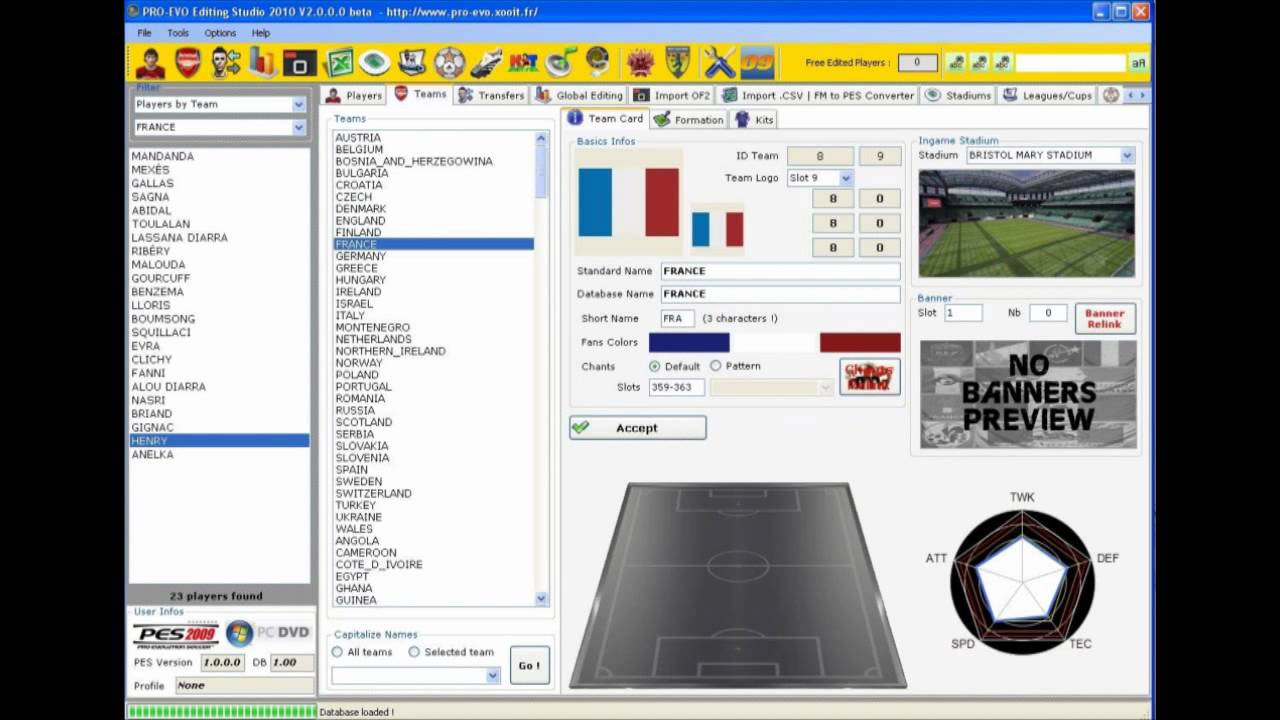This screenshot has width=1280, height=720.
Task: Open the transfers icon with arrows
Action: pyautogui.click(x=225, y=63)
